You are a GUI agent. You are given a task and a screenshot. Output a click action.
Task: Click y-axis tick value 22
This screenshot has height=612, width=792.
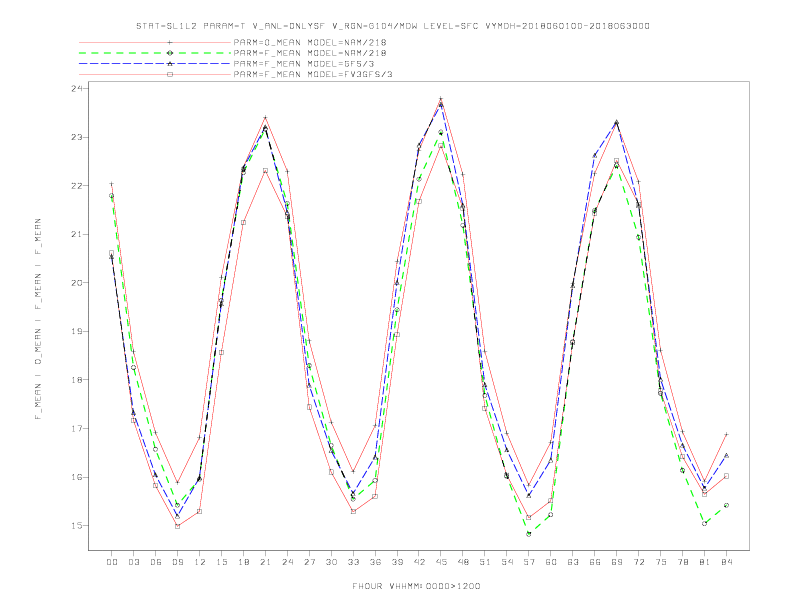point(77,186)
